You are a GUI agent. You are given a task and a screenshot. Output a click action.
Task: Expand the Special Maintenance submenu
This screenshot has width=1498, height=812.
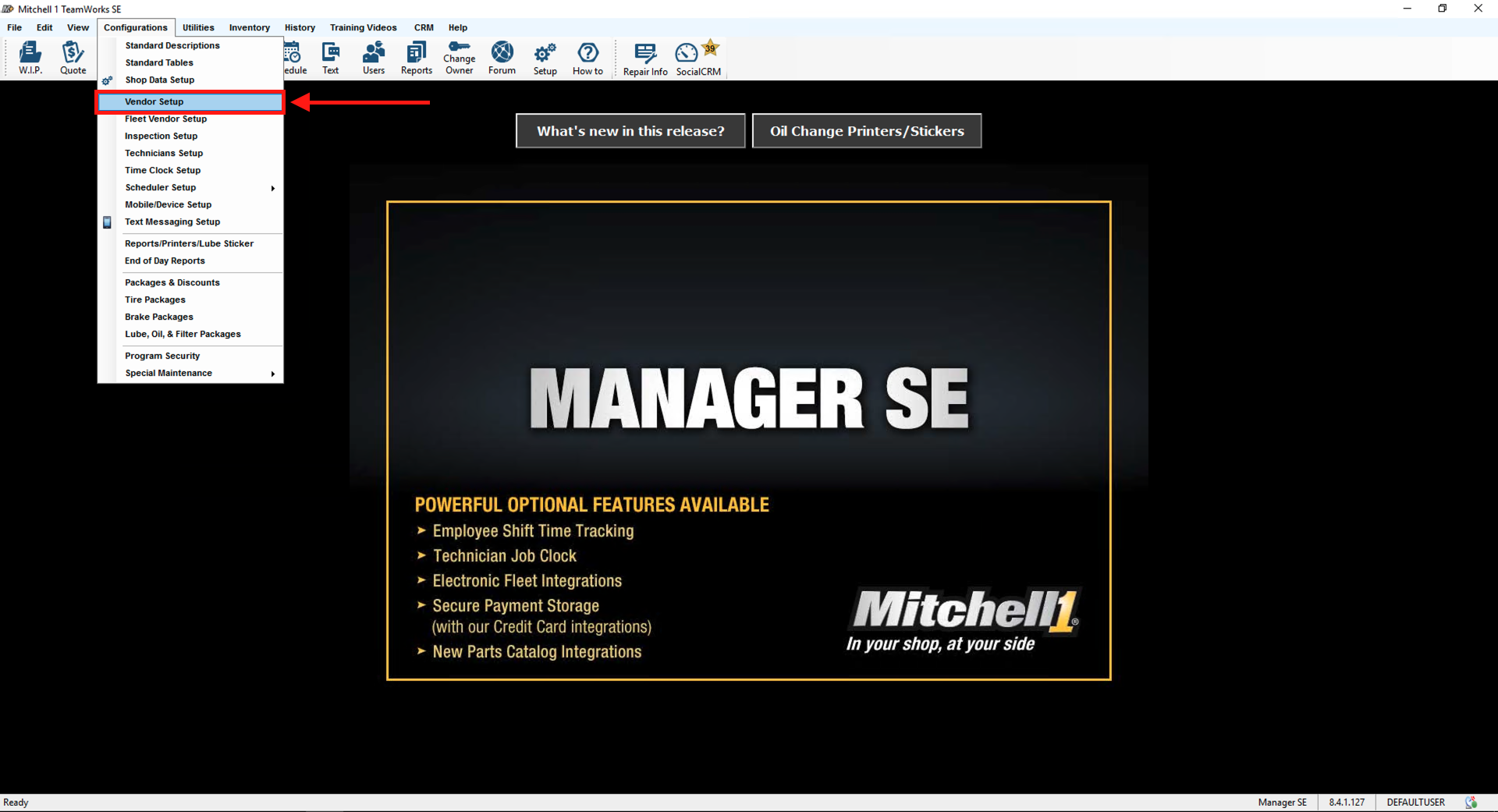tap(168, 373)
